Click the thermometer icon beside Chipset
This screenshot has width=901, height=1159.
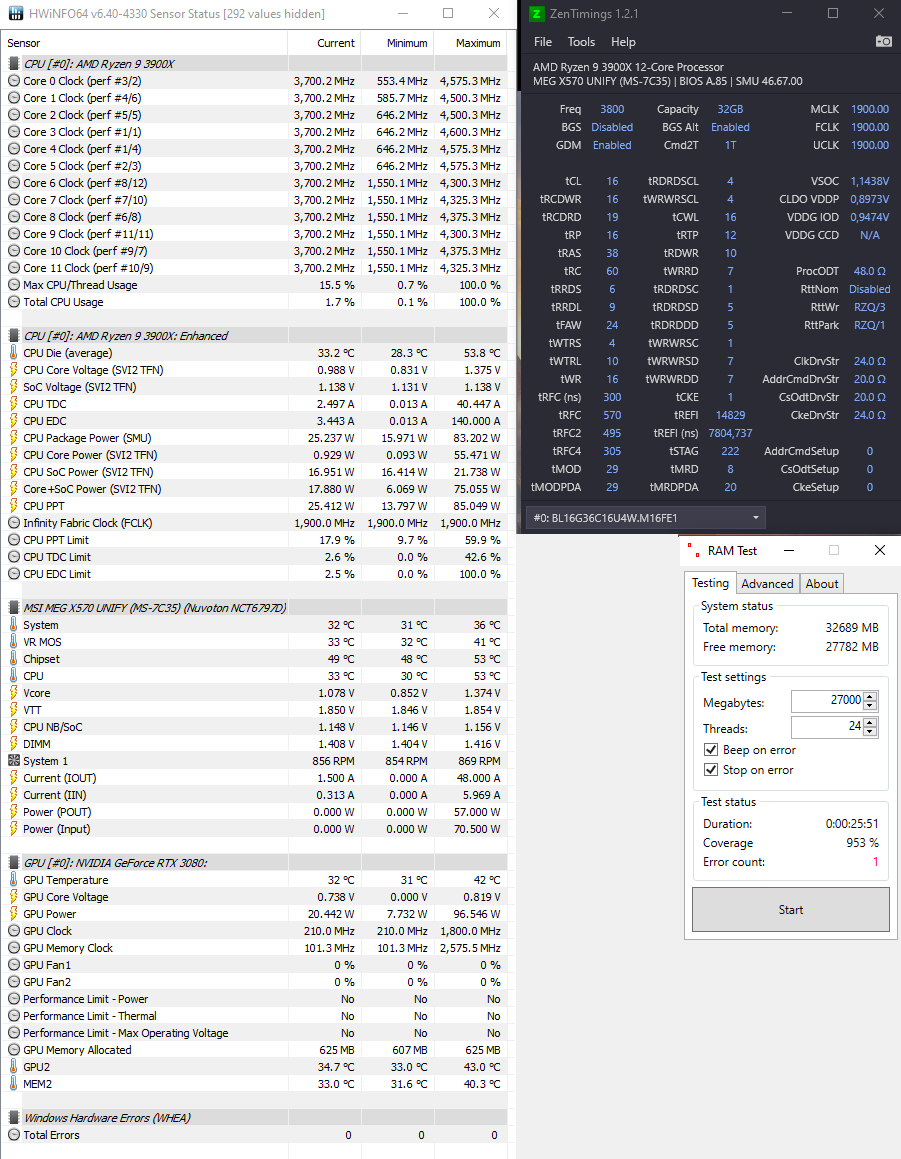coord(14,659)
